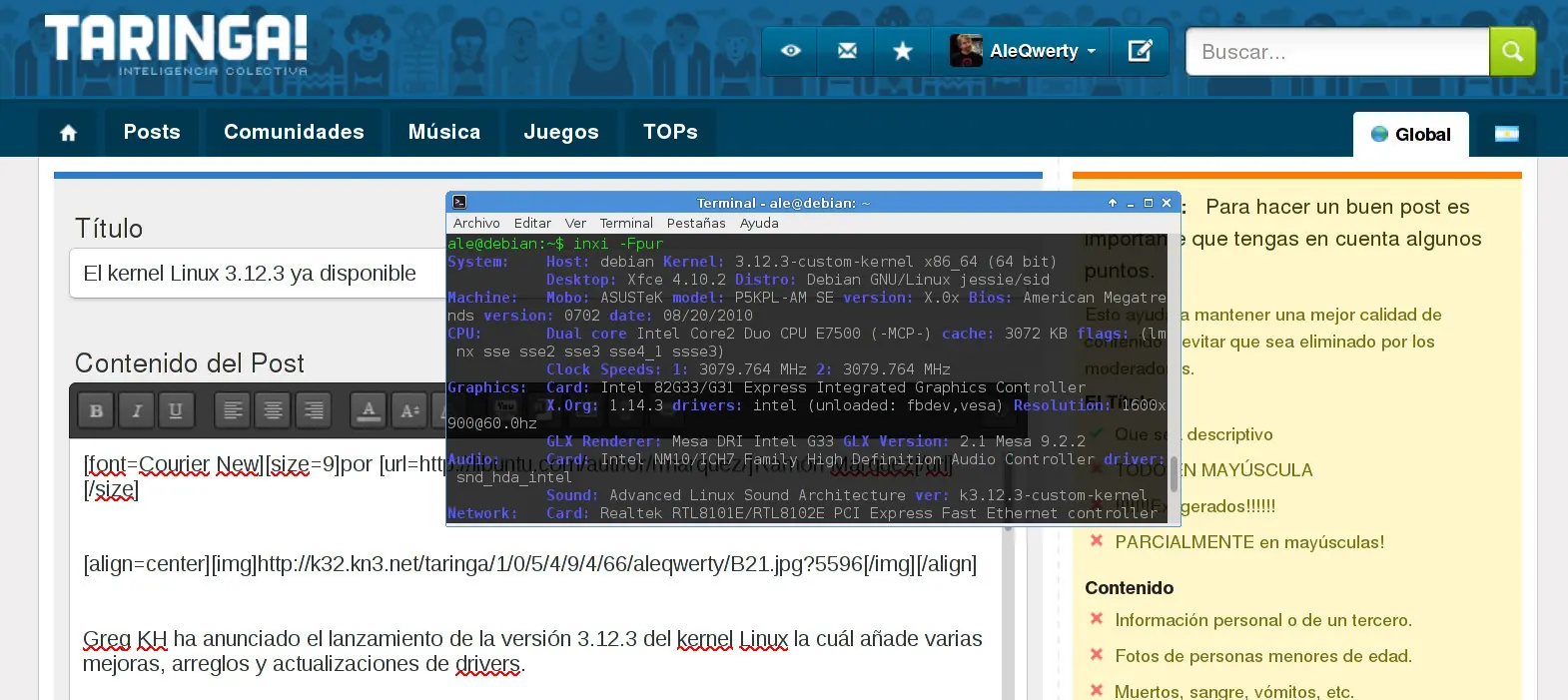Click the AleQwerty avatar picture

(966, 50)
